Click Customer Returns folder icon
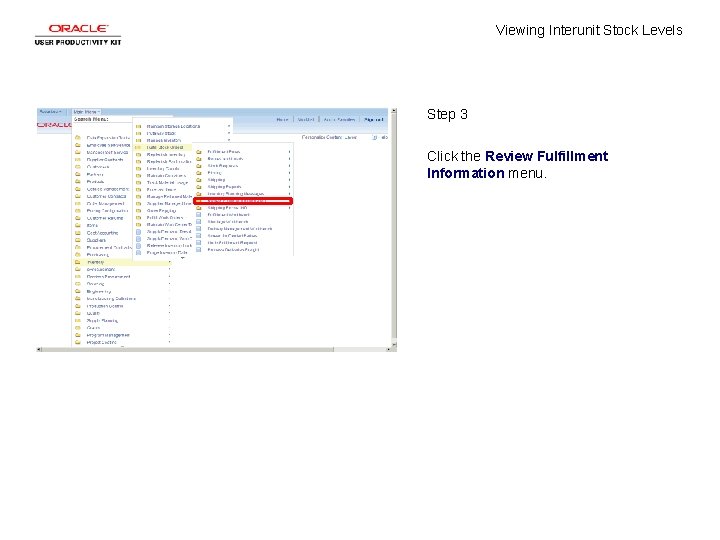 coord(78,218)
